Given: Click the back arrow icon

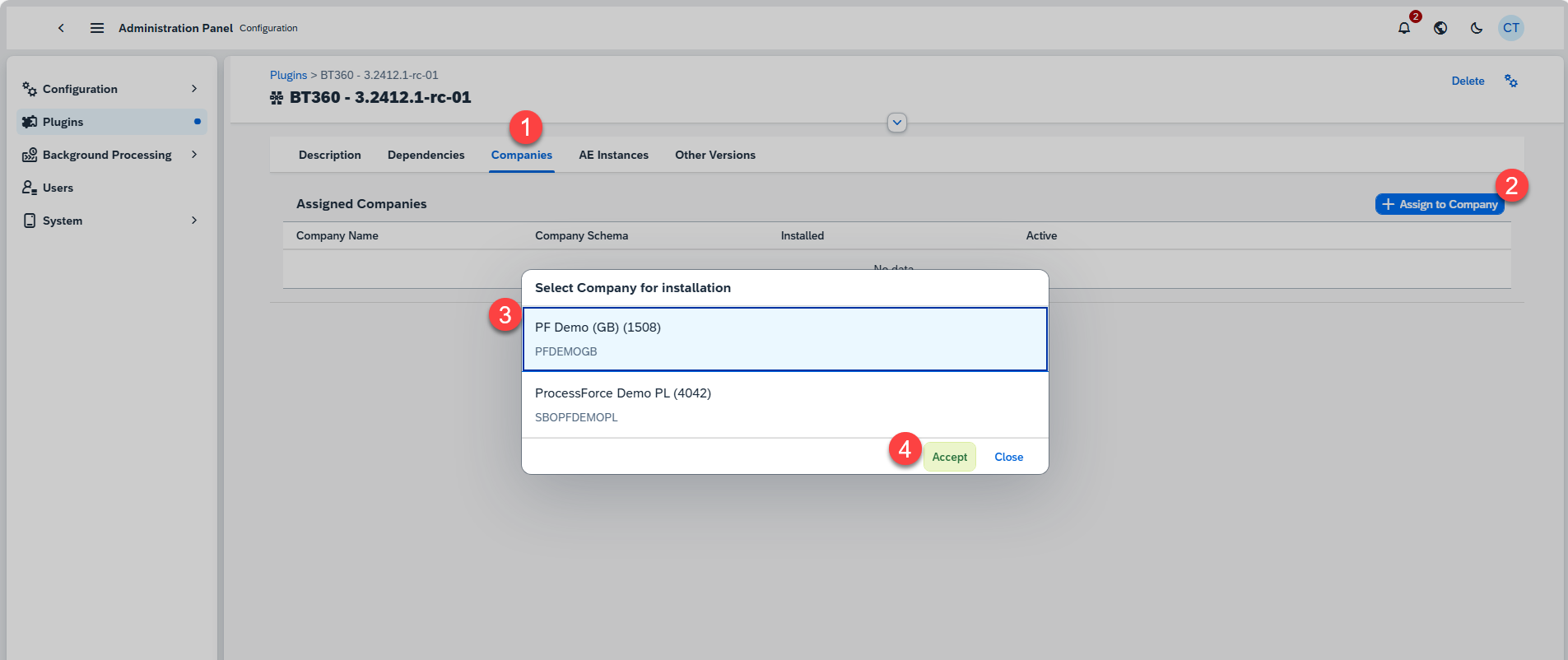Looking at the screenshot, I should [61, 28].
